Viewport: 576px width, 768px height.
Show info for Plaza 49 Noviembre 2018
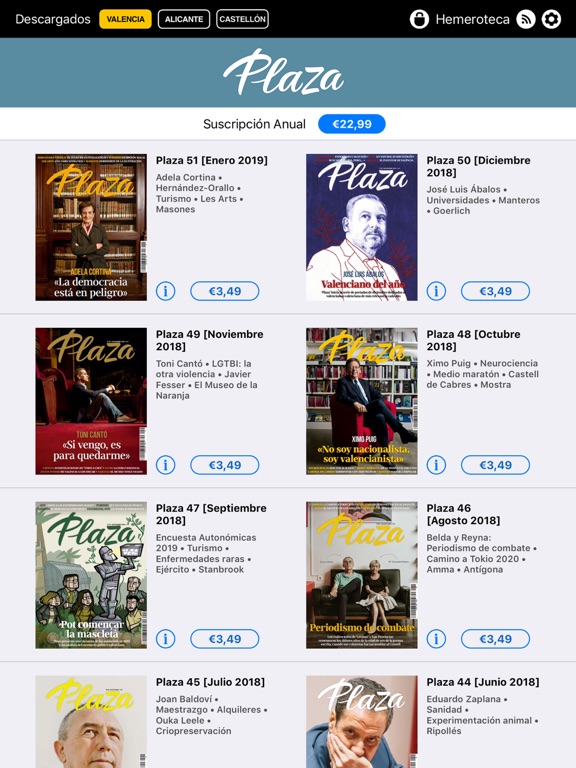click(166, 465)
